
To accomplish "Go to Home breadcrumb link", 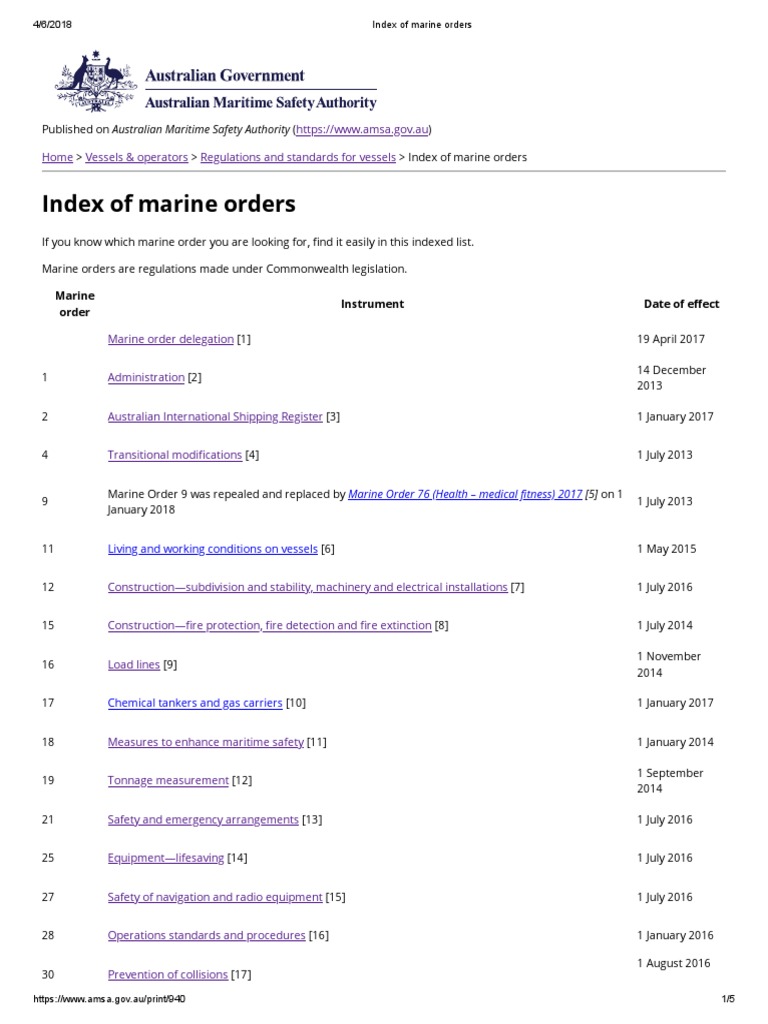I will tap(57, 157).
